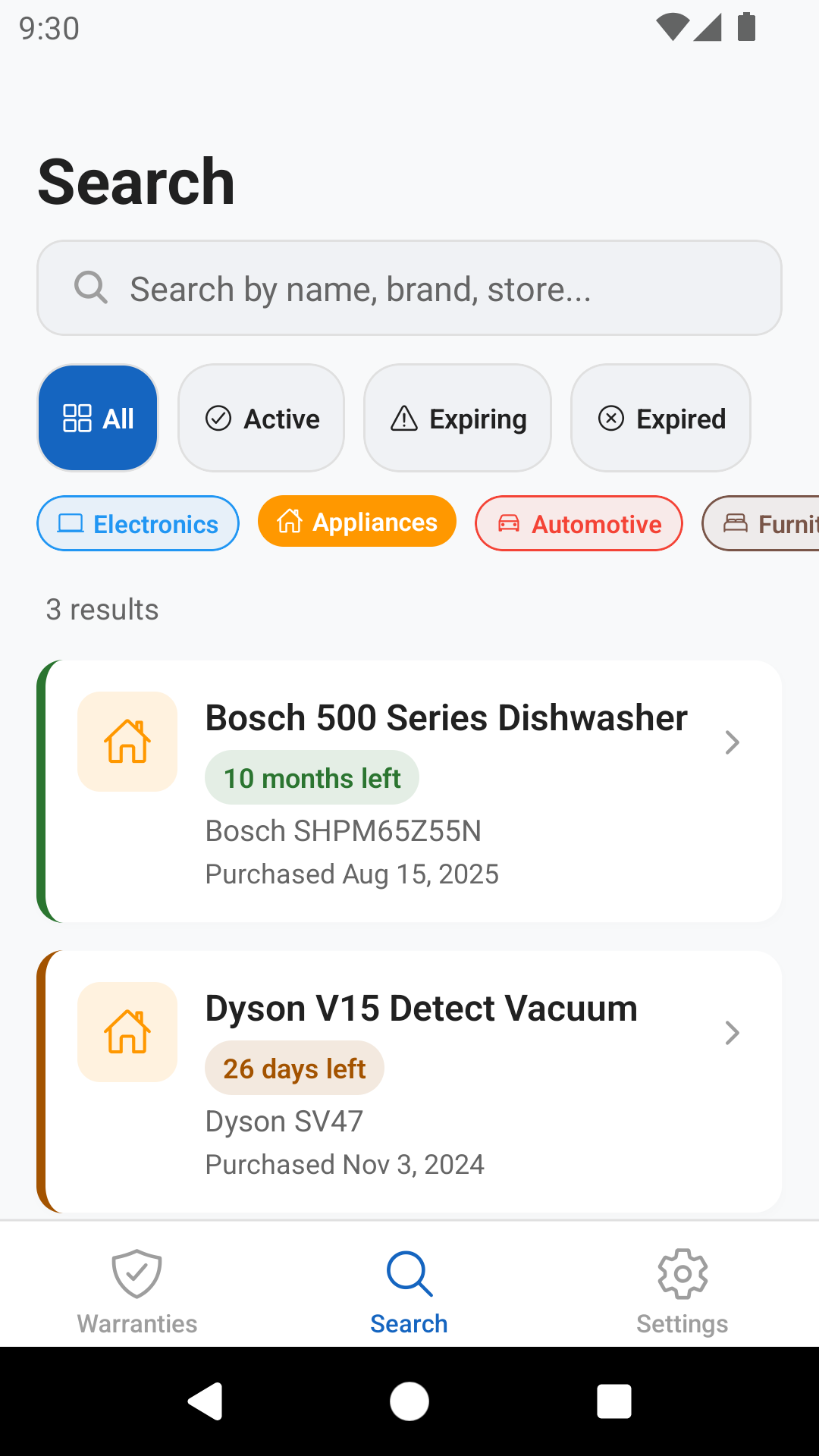The width and height of the screenshot is (819, 1456).
Task: Toggle the Expiring status filter chip
Action: click(x=458, y=418)
